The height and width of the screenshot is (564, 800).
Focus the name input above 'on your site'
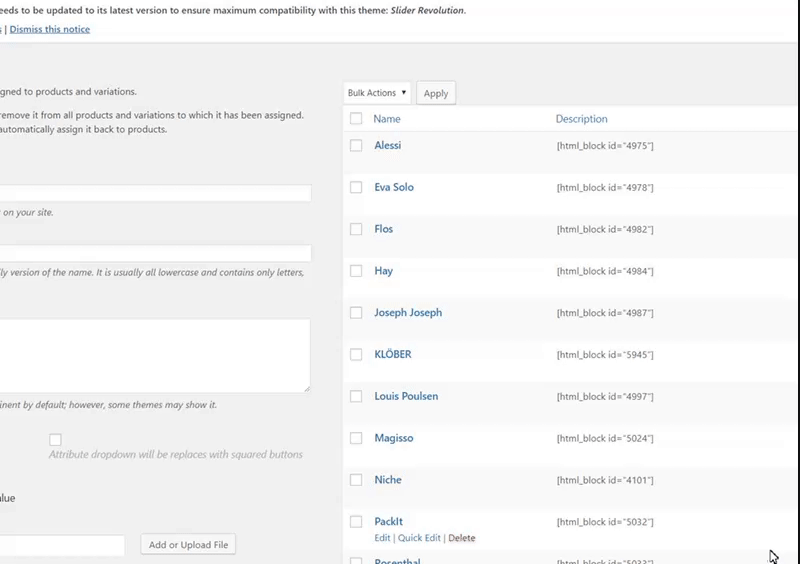pyautogui.click(x=155, y=193)
